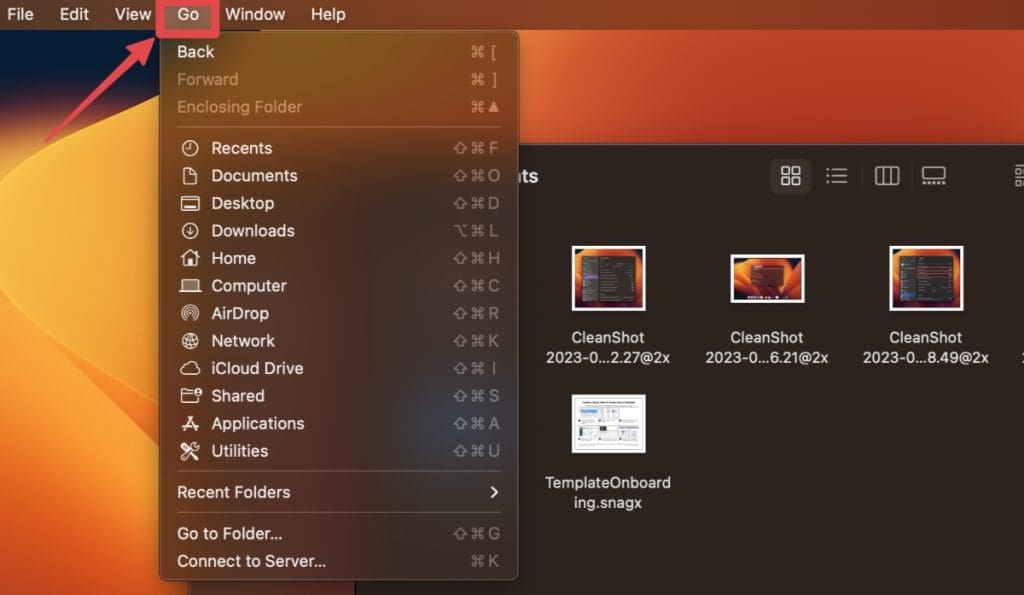
Task: Click the Home house icon
Action: point(190,258)
